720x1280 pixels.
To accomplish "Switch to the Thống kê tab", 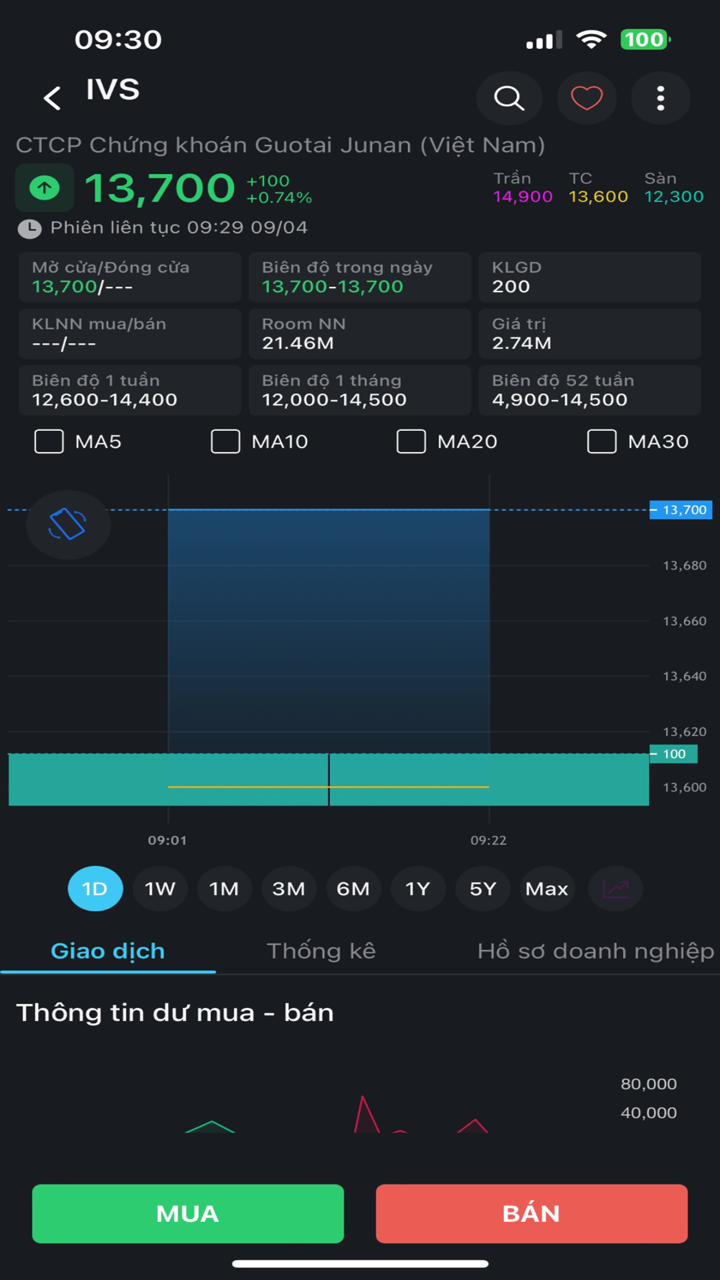I will click(x=321, y=951).
